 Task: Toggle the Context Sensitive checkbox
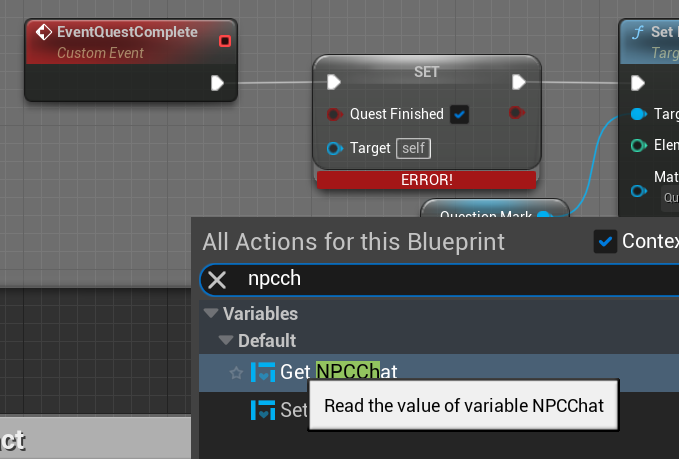pyautogui.click(x=605, y=241)
